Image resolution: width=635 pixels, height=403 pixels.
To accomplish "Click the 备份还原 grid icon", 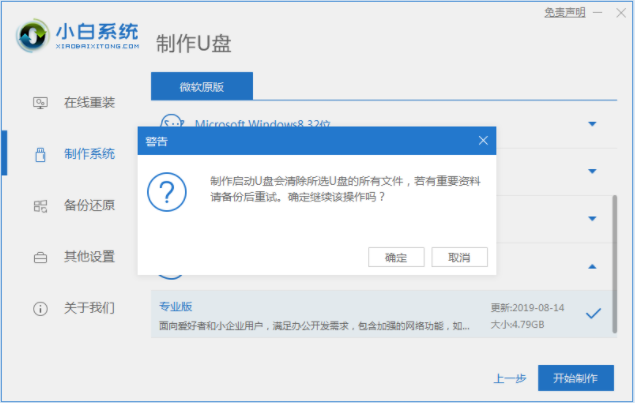I will coord(41,206).
